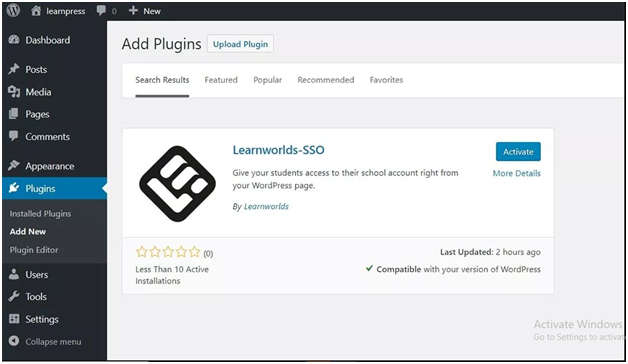
Task: Click the first rating star
Action: tap(141, 252)
